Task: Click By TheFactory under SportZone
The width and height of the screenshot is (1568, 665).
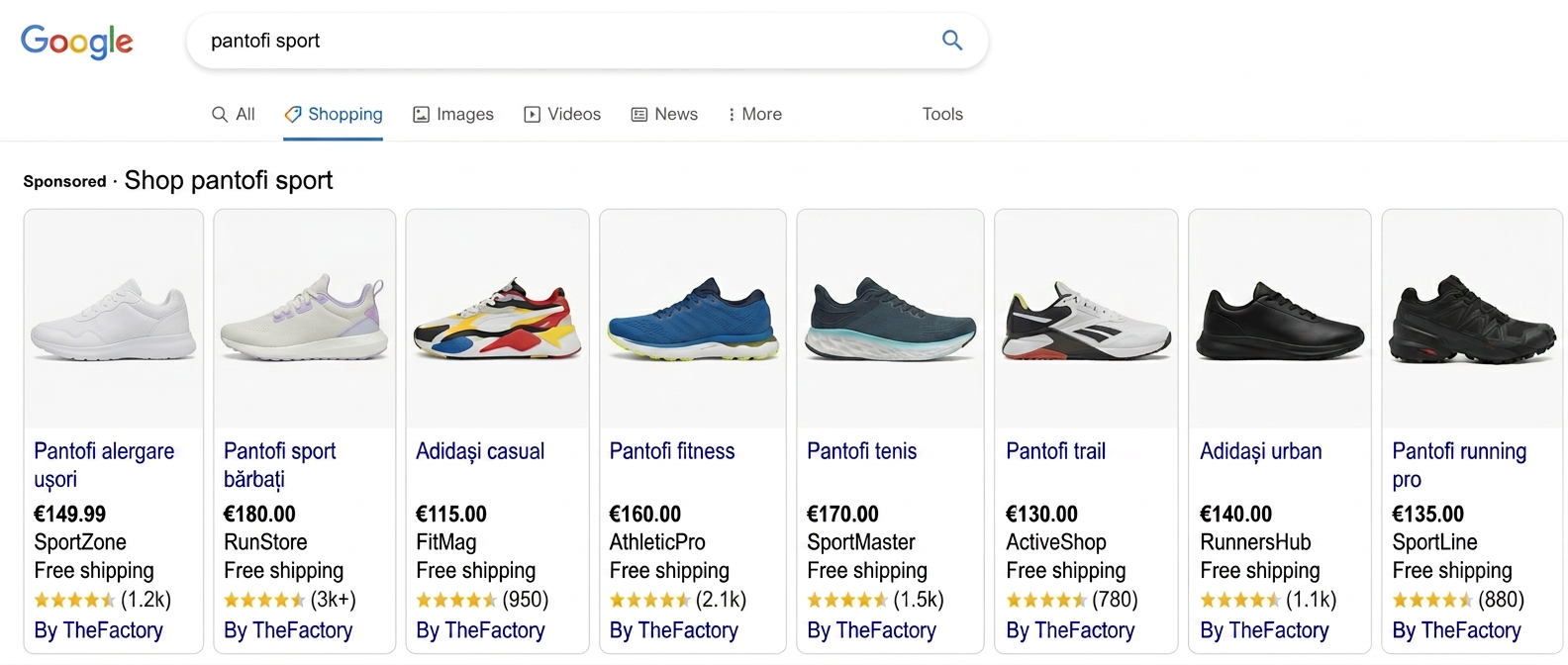Action: click(x=98, y=630)
